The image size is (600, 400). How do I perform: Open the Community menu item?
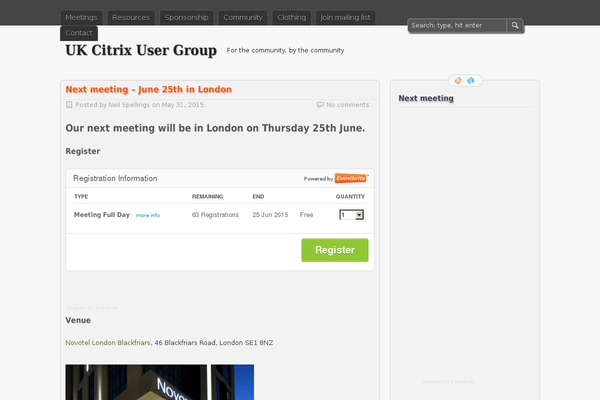243,17
